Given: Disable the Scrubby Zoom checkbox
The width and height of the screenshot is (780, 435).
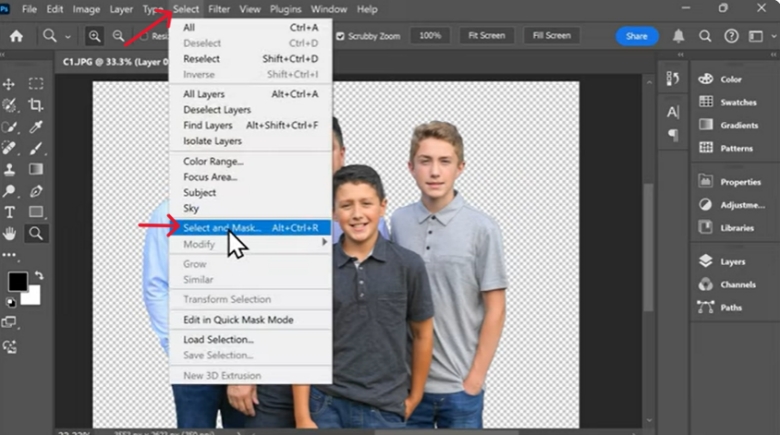Looking at the screenshot, I should [x=340, y=36].
